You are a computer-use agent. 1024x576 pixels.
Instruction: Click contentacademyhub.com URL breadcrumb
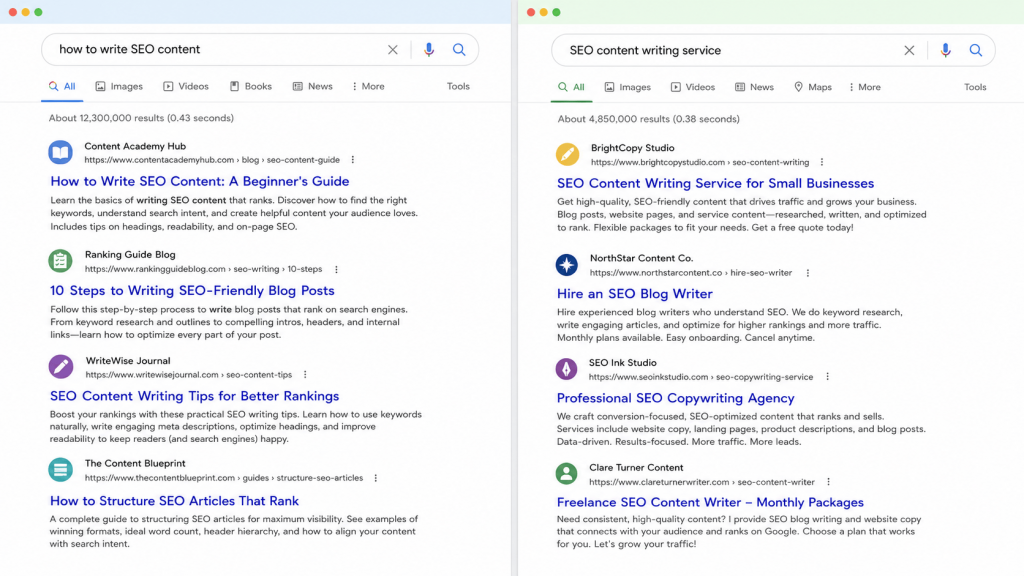click(x=212, y=160)
